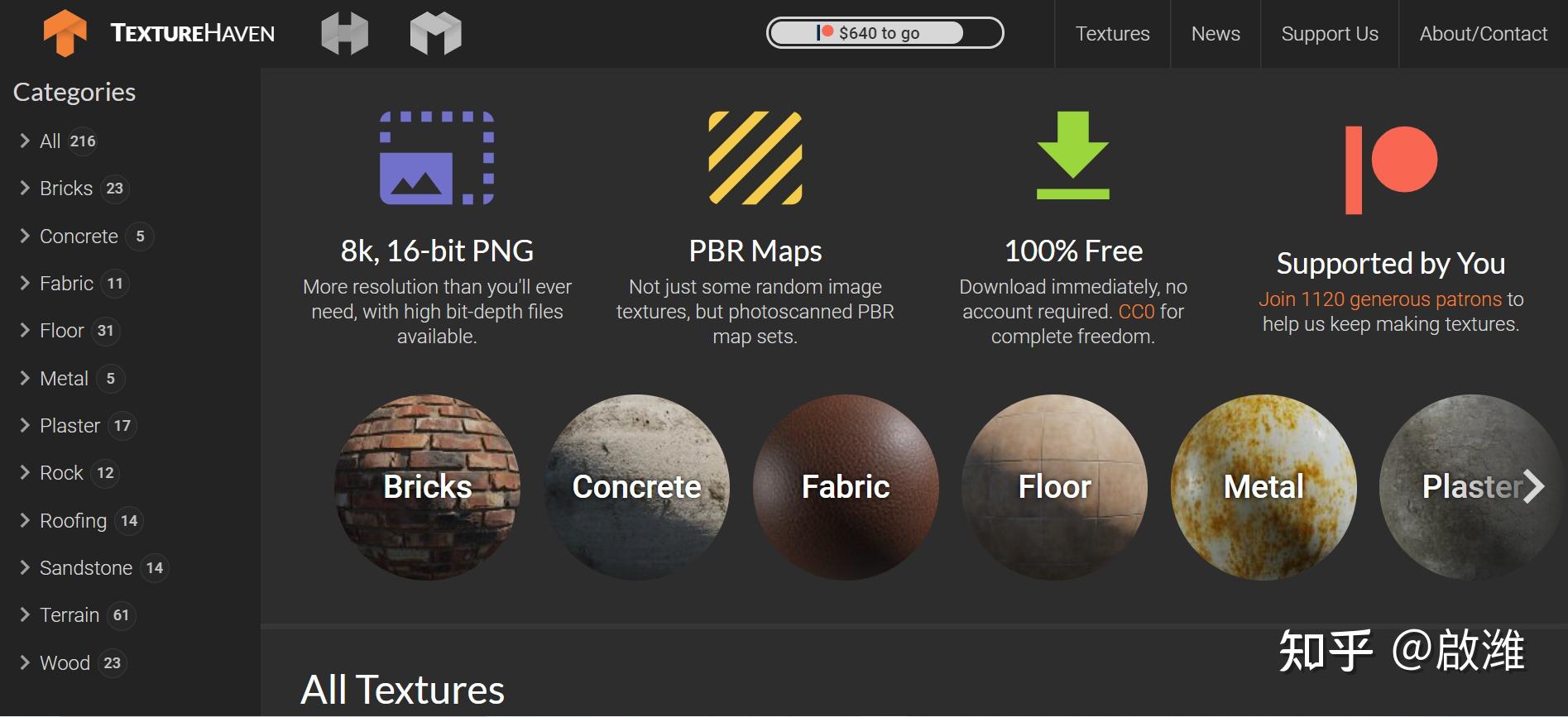1568x717 pixels.
Task: Open the HDRI Haven logo icon
Action: (x=345, y=34)
